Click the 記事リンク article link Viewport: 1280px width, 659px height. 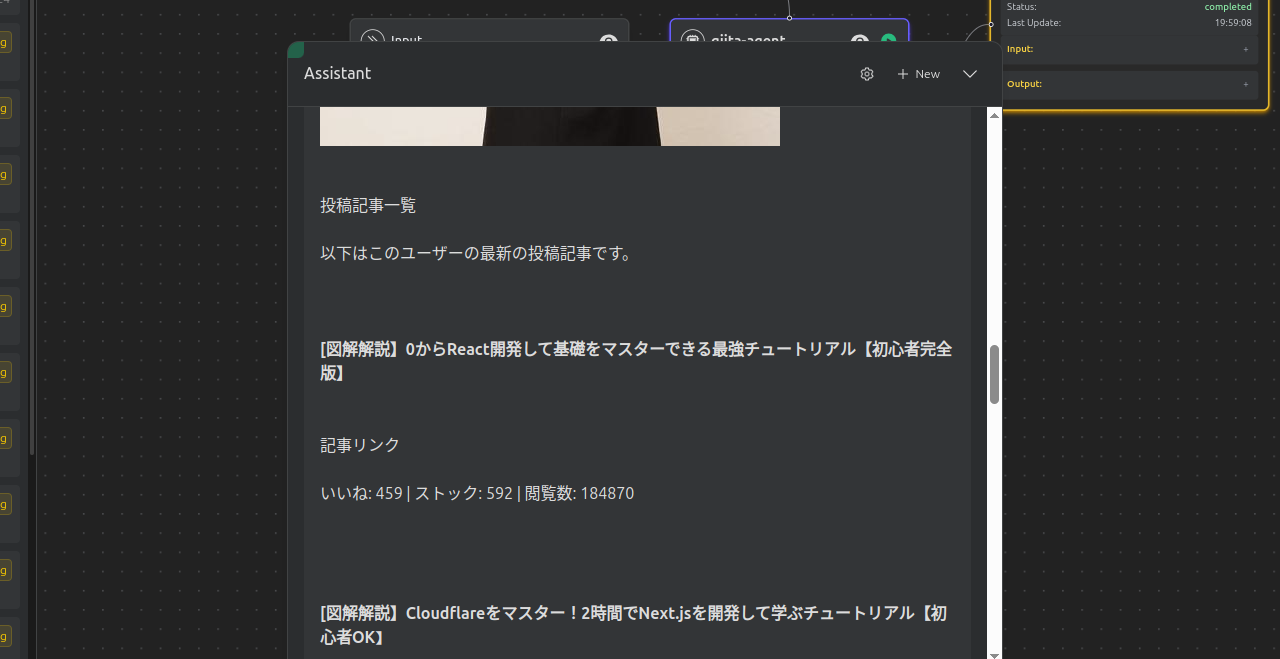[360, 444]
